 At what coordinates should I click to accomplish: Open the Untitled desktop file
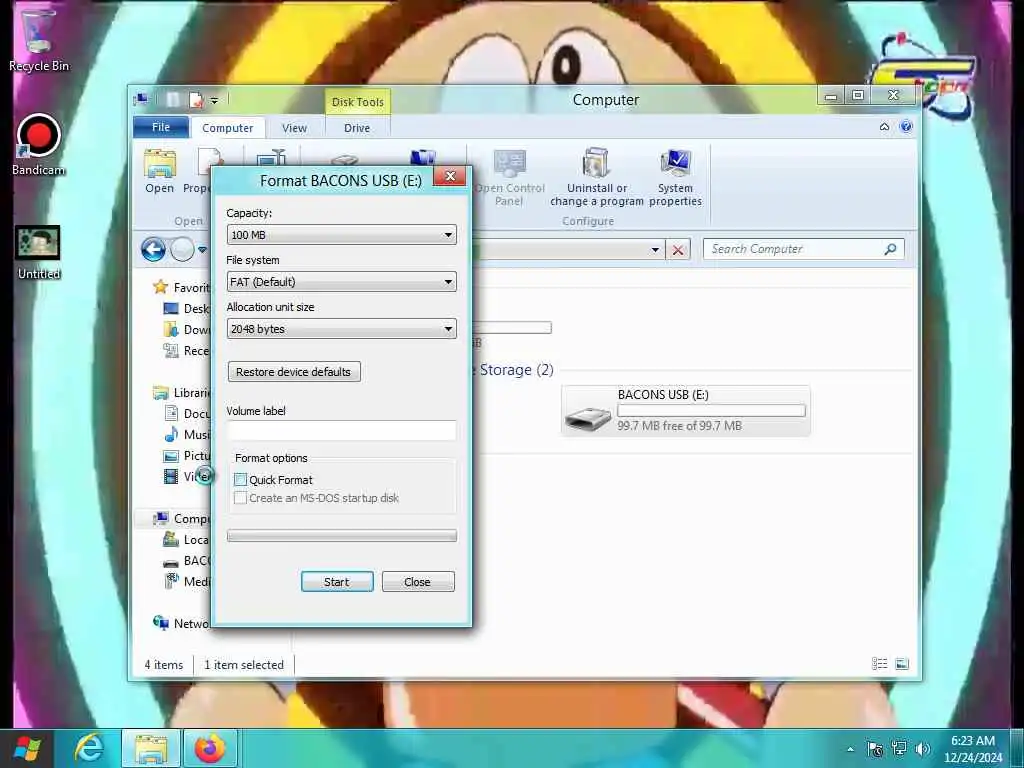pos(38,253)
